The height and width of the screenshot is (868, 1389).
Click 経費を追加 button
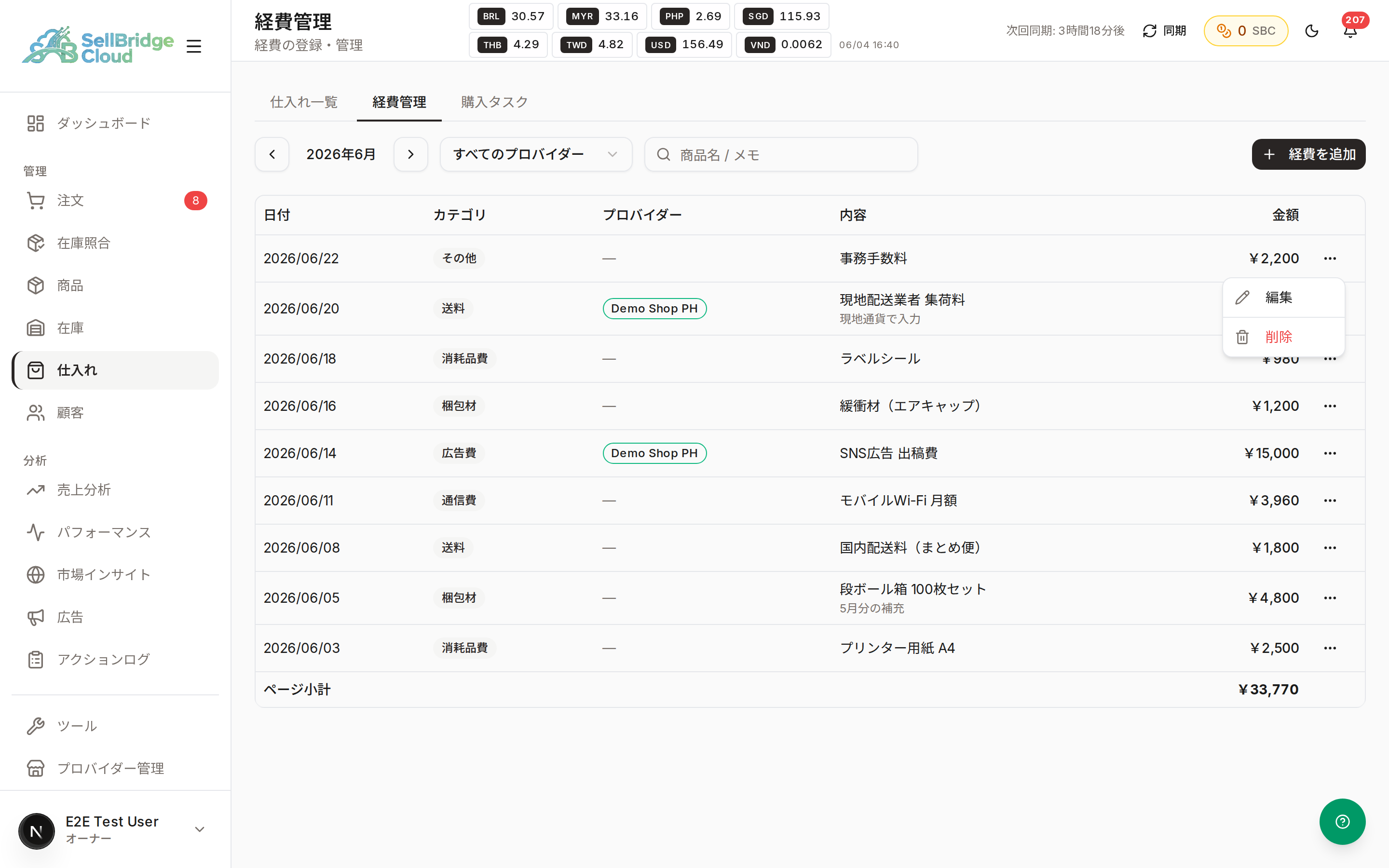click(x=1308, y=154)
